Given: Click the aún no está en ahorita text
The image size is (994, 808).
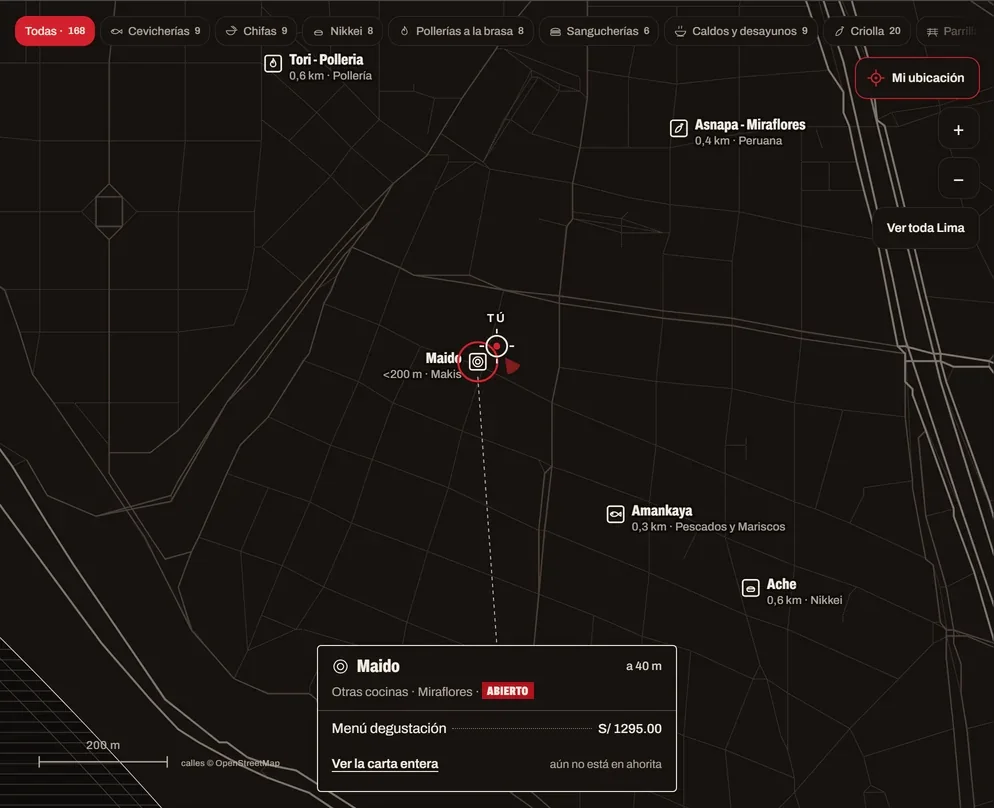Looking at the screenshot, I should (x=605, y=764).
